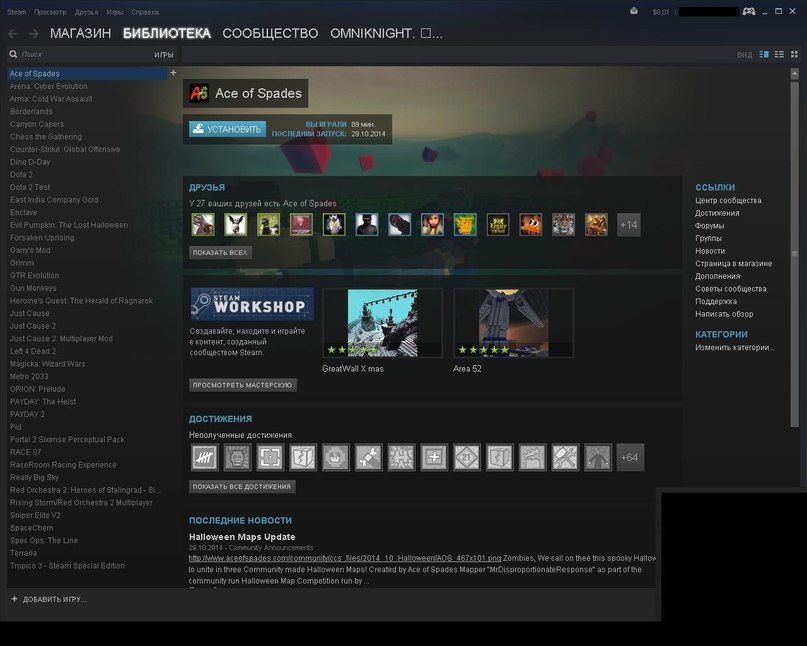Open the Просмотр menu
The height and width of the screenshot is (646, 807).
click(50, 12)
